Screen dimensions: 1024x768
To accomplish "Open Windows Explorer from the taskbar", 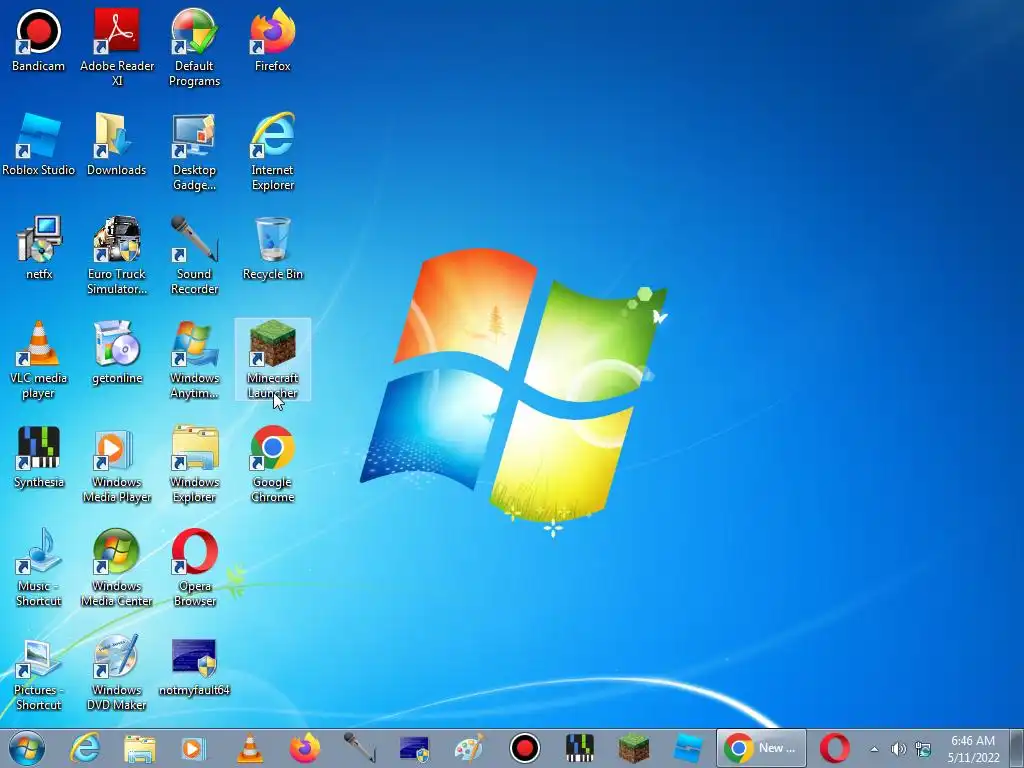I will click(139, 748).
